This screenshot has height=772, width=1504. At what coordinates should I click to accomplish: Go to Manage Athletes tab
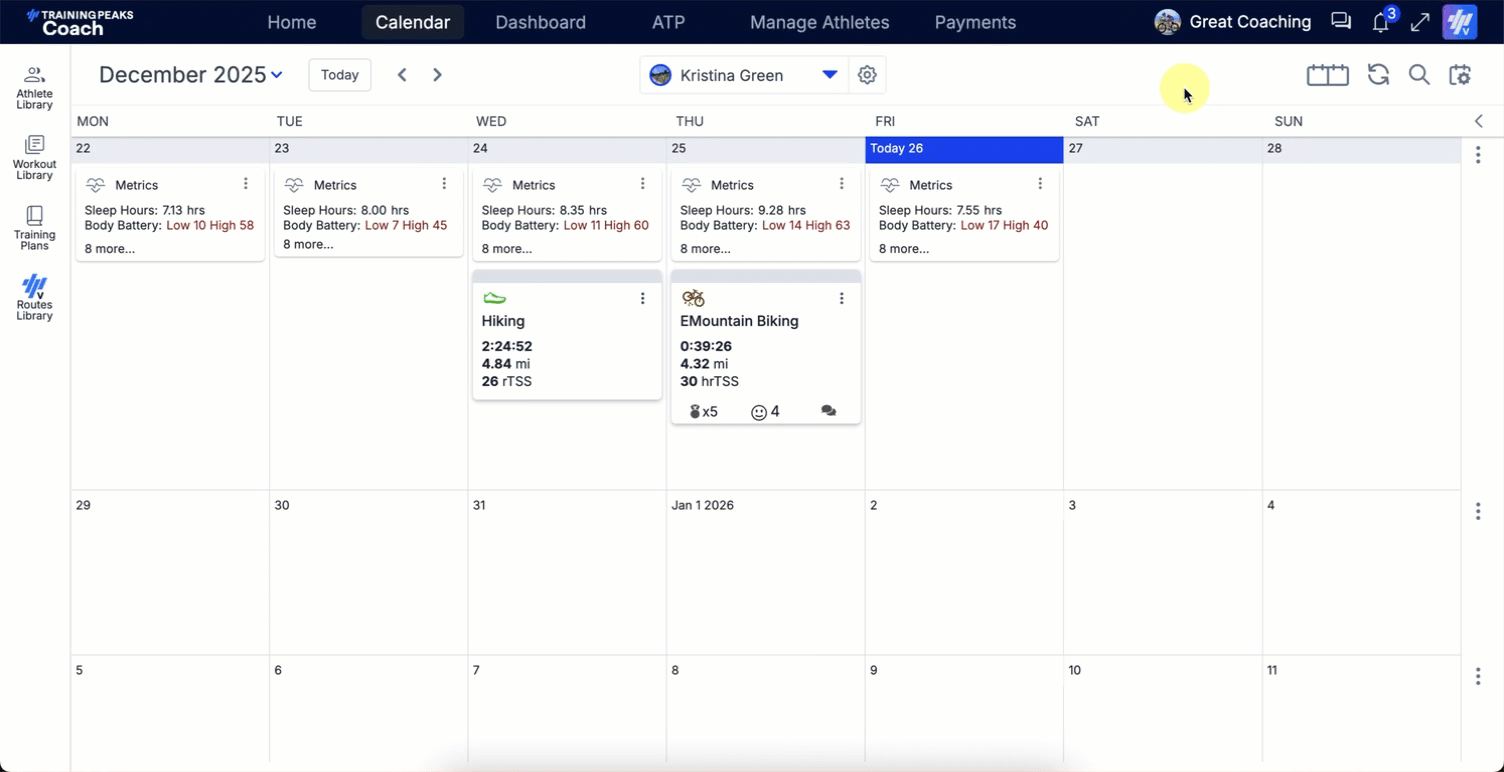click(819, 22)
